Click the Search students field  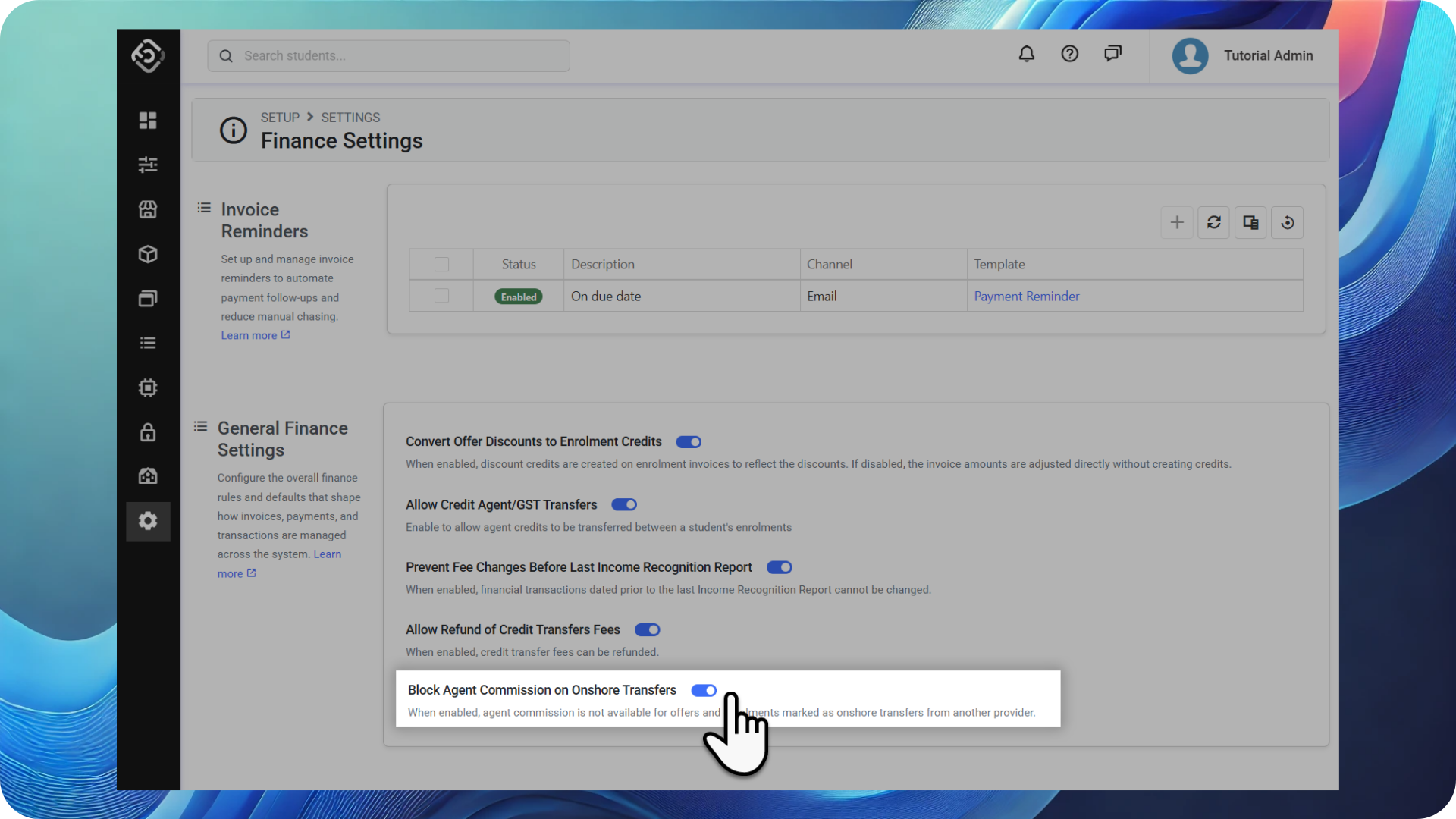pos(388,56)
